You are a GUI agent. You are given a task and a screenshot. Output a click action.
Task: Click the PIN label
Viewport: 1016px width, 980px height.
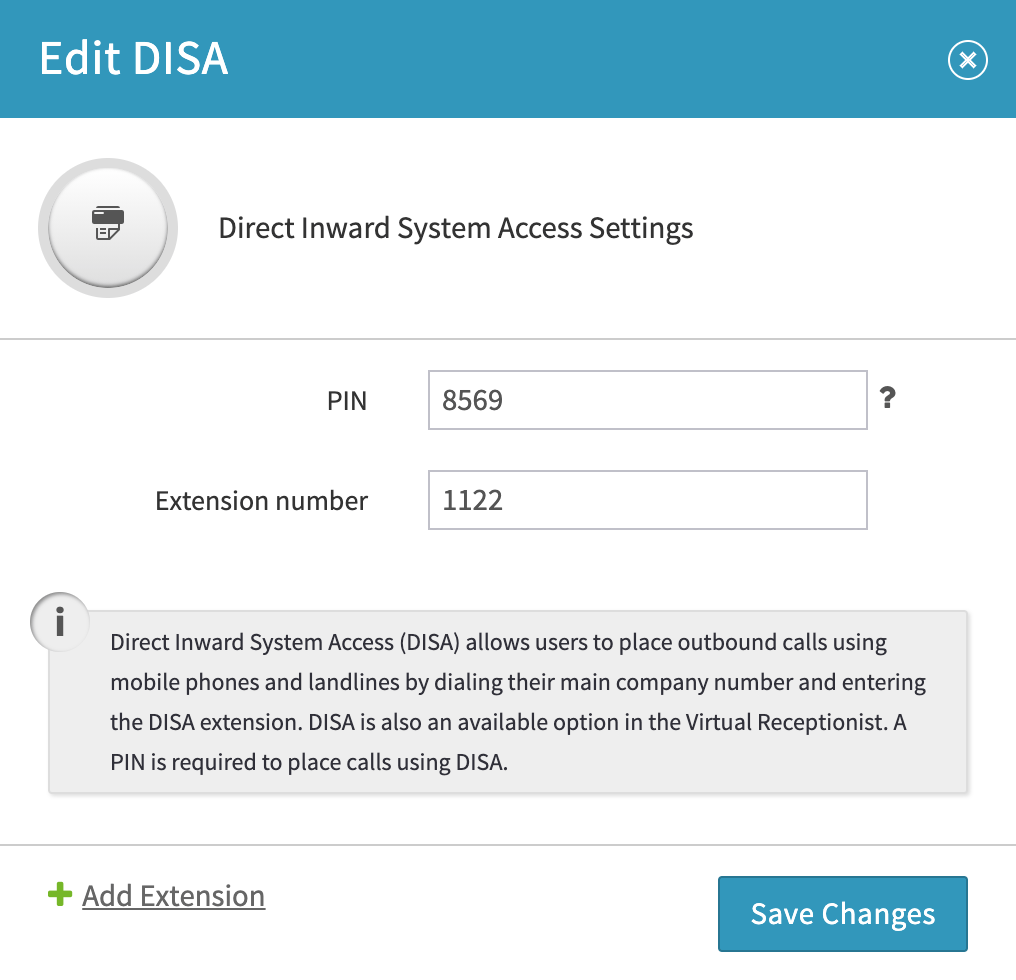[x=347, y=401]
